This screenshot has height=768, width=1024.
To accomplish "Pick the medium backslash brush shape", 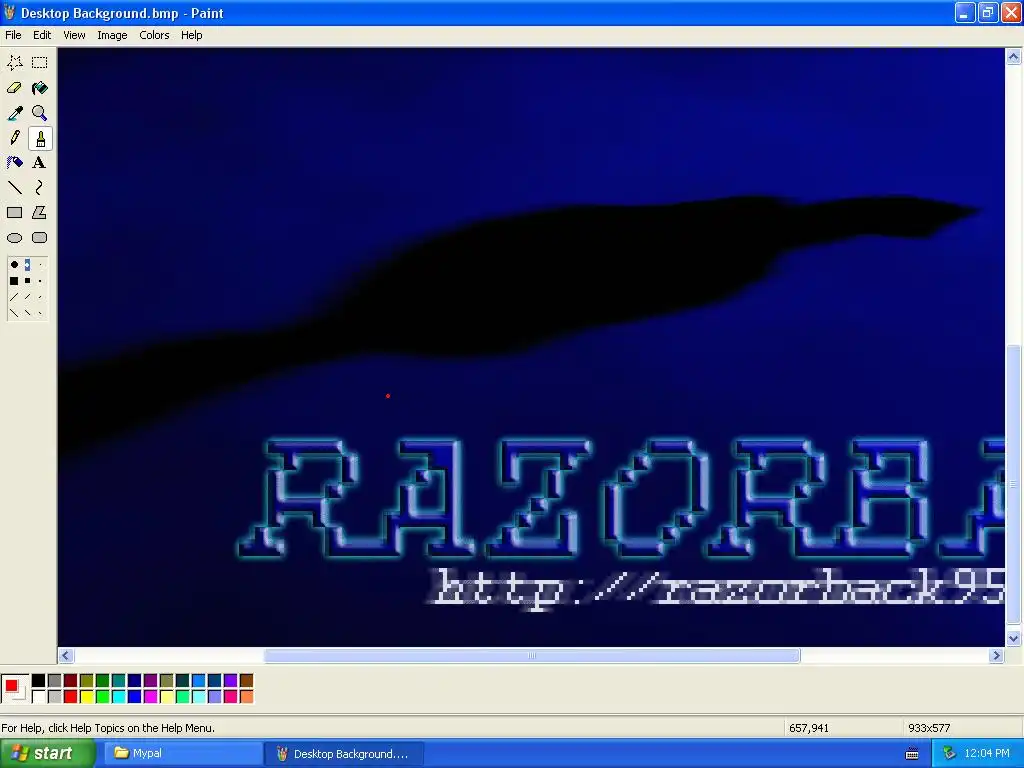I will click(x=27, y=313).
